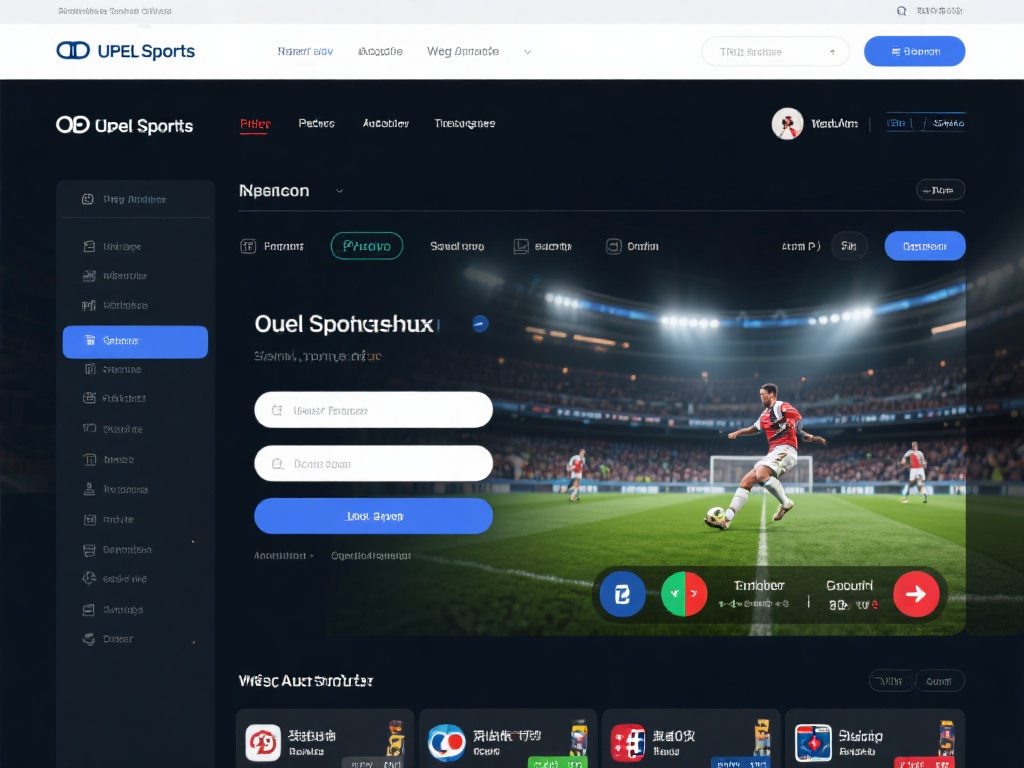
Task: Click the first white input field
Action: coord(373,410)
